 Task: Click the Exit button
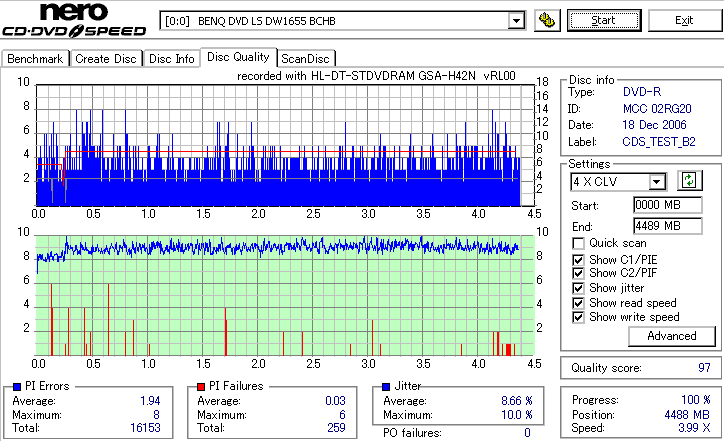pyautogui.click(x=684, y=20)
